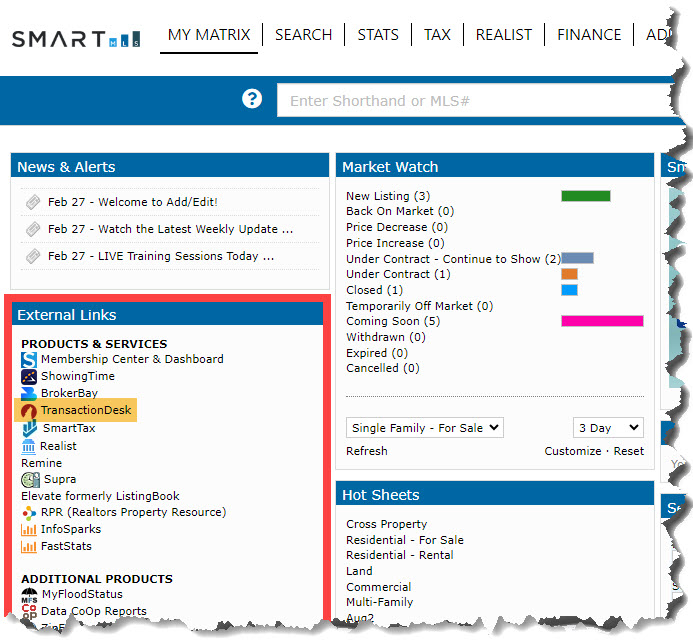Click the Data CoOp Reports icon
This screenshot has width=693, height=643.
point(29,612)
